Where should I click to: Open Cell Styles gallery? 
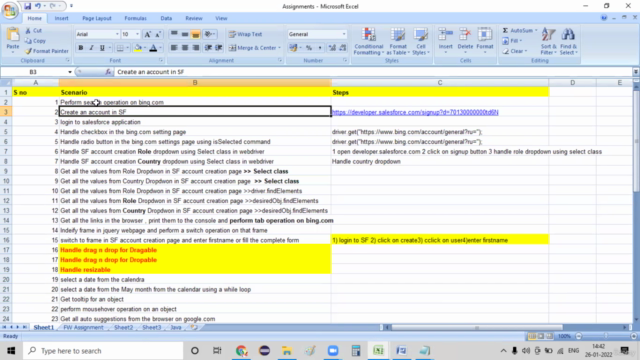[421, 41]
